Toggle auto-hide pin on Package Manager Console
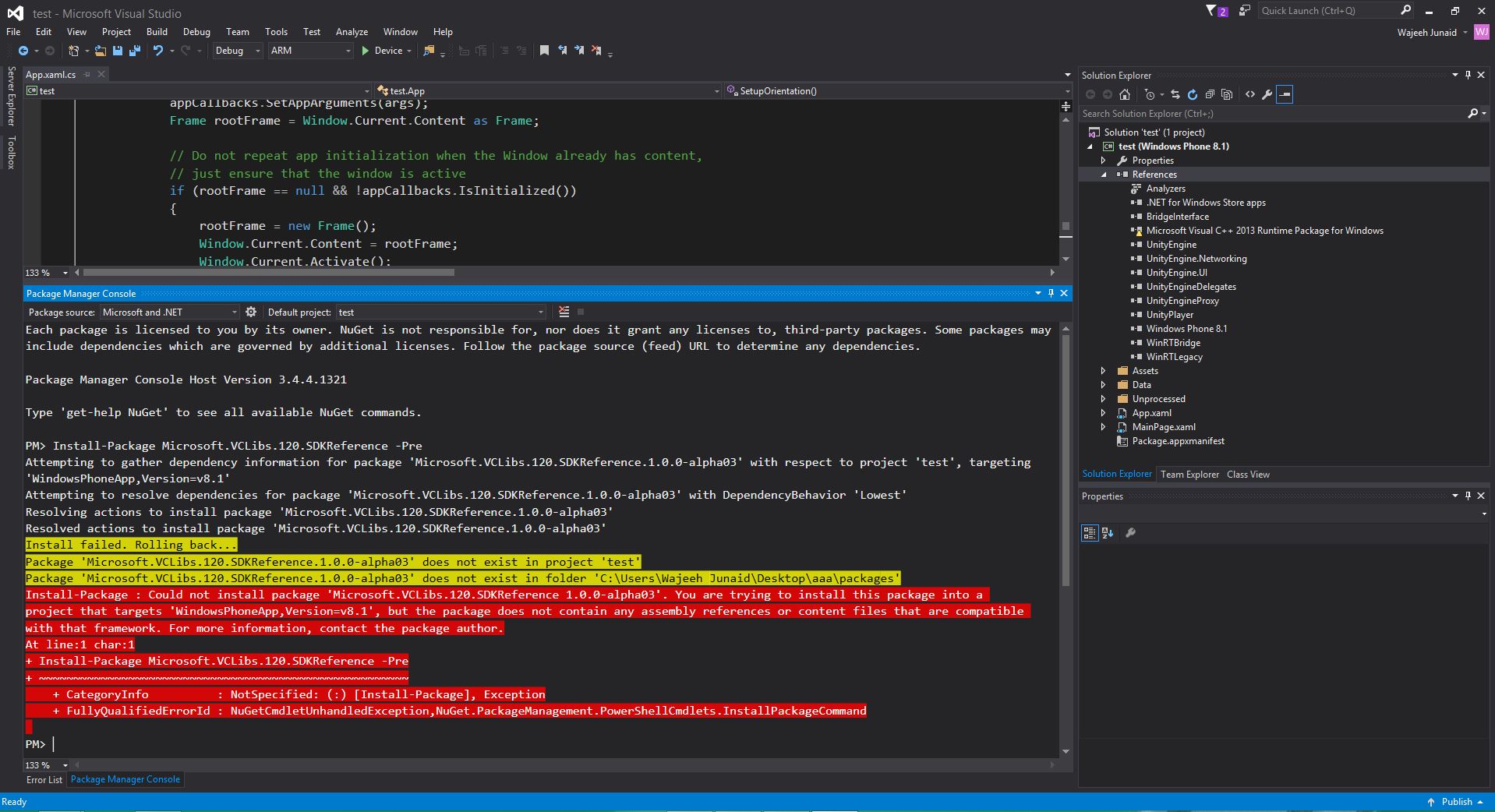1495x812 pixels. click(1051, 293)
